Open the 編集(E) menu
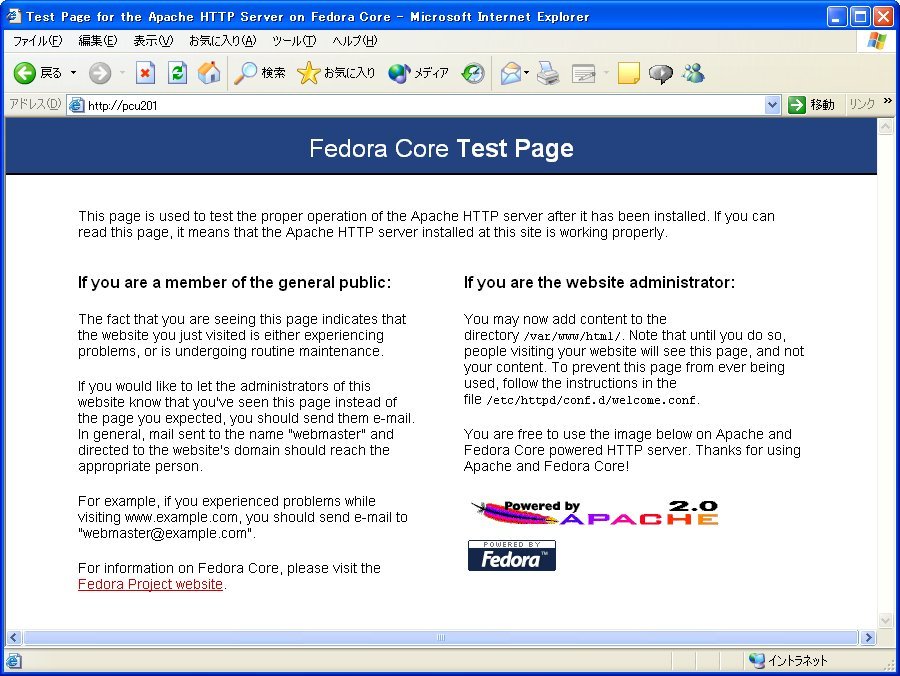 [x=98, y=41]
